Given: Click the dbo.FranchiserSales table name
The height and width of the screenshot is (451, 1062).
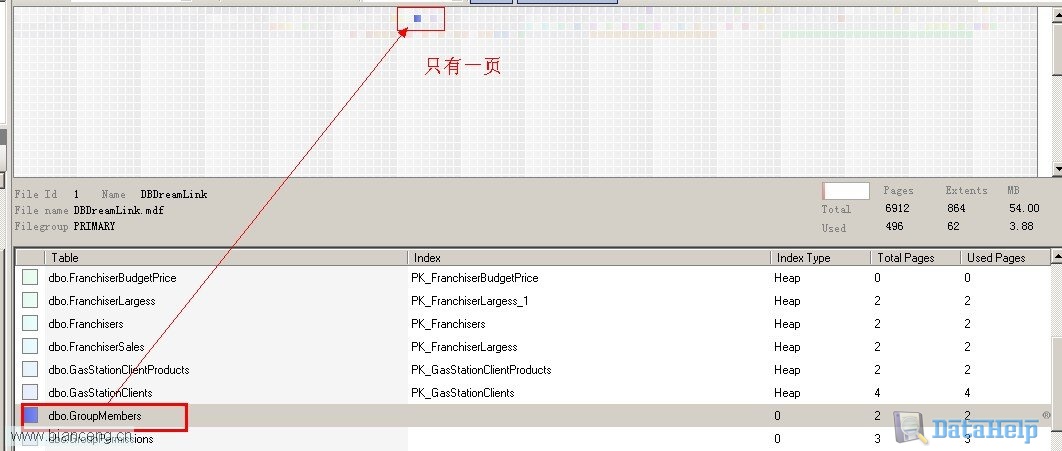Looking at the screenshot, I should [x=96, y=347].
